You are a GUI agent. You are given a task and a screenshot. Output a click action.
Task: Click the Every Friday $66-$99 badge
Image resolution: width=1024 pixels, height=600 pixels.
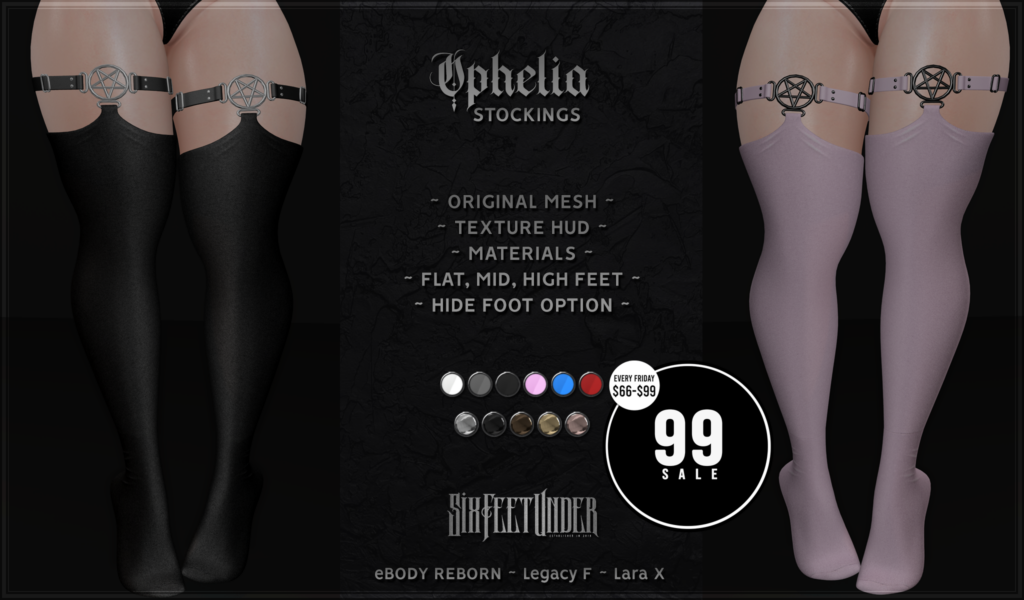click(x=633, y=386)
